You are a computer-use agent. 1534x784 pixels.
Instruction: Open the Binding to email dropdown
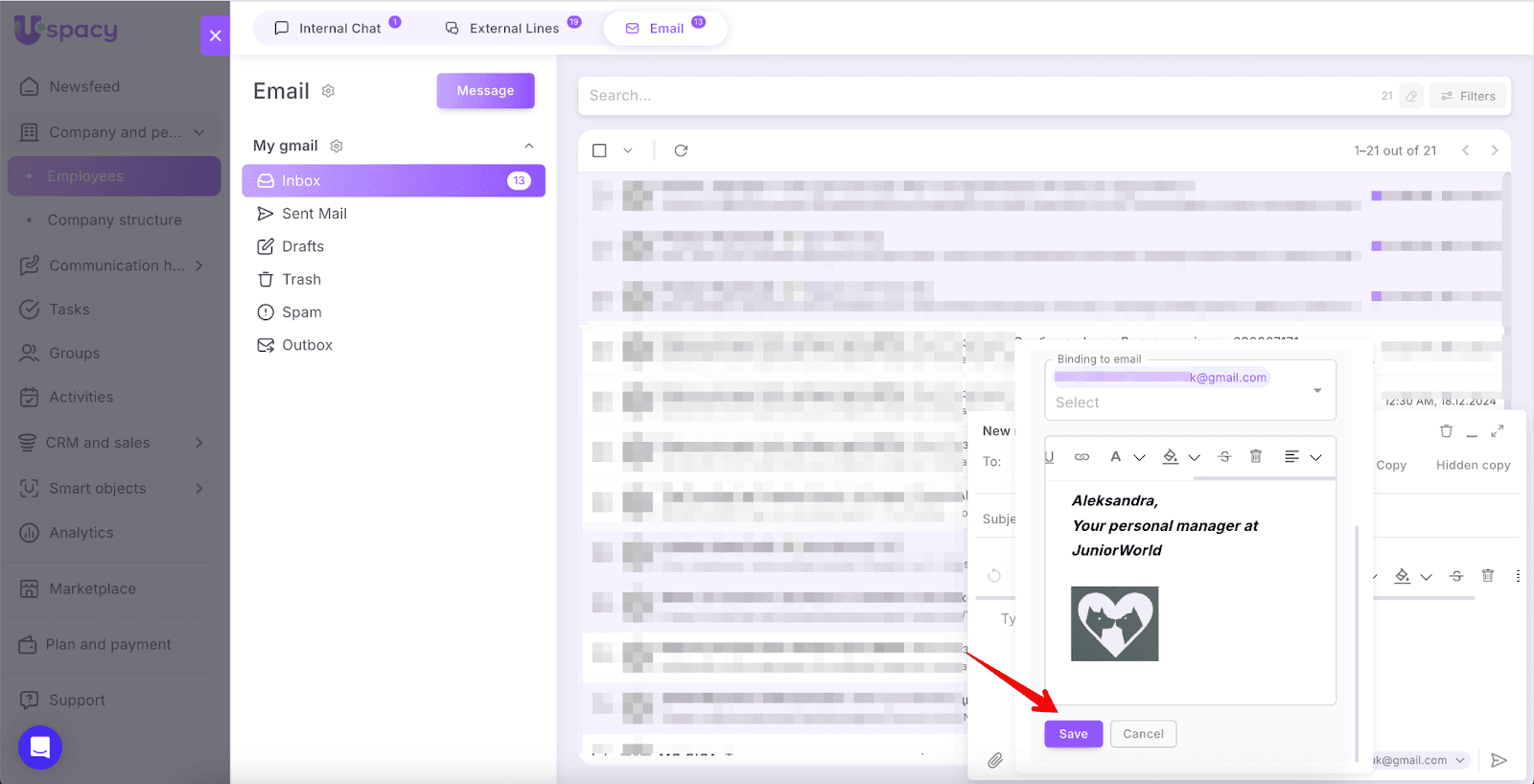coord(1316,390)
